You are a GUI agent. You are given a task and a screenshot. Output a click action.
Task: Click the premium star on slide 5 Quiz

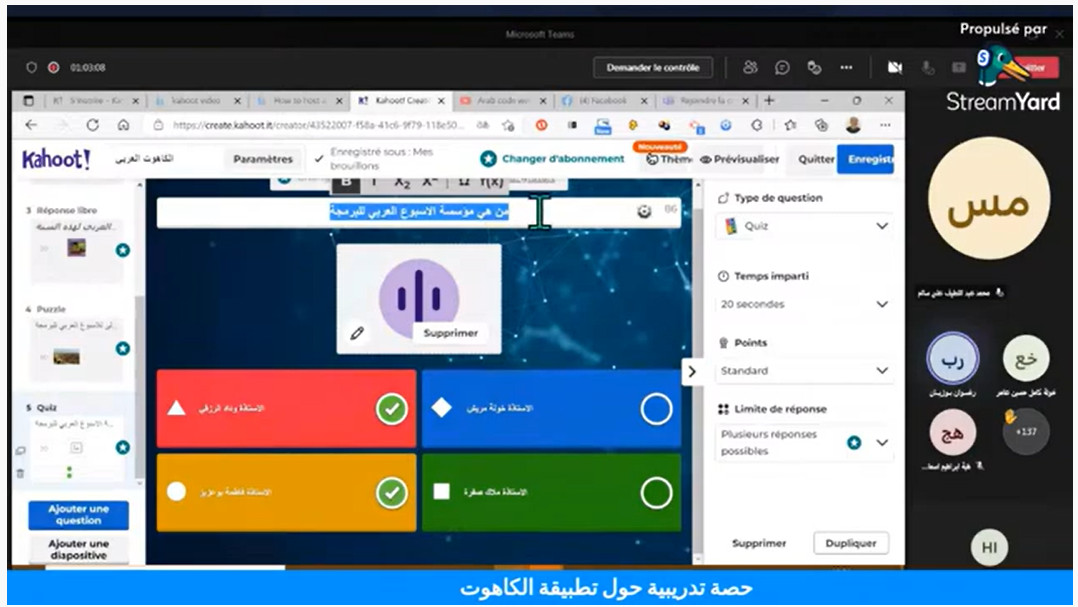[122, 448]
